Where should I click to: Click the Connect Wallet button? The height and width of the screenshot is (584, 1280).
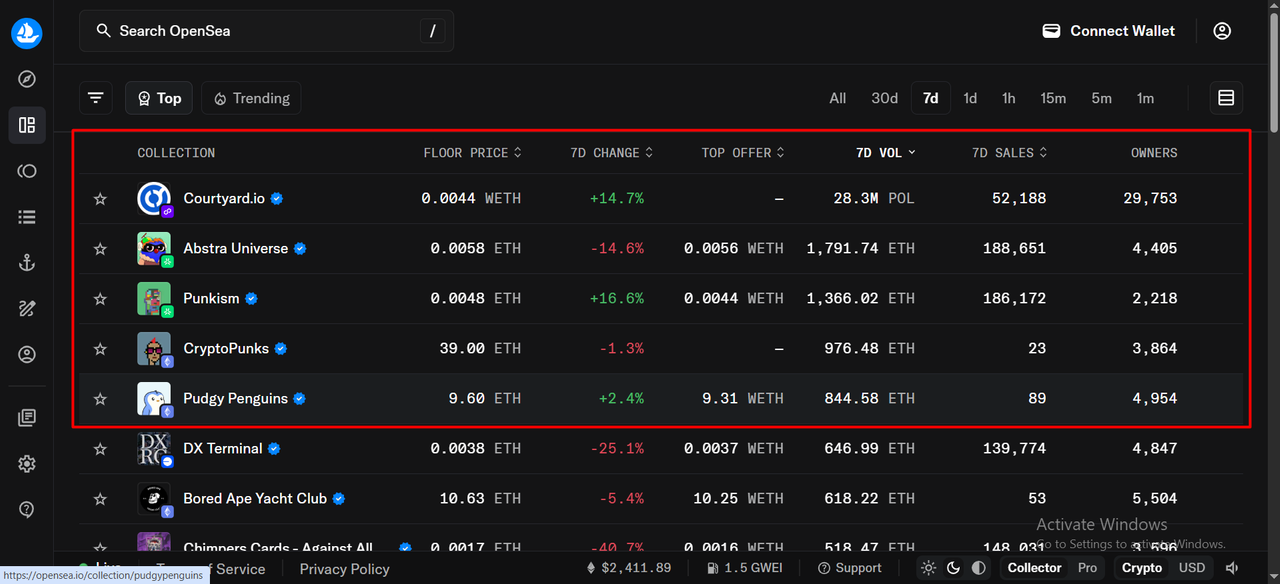[x=1108, y=31]
